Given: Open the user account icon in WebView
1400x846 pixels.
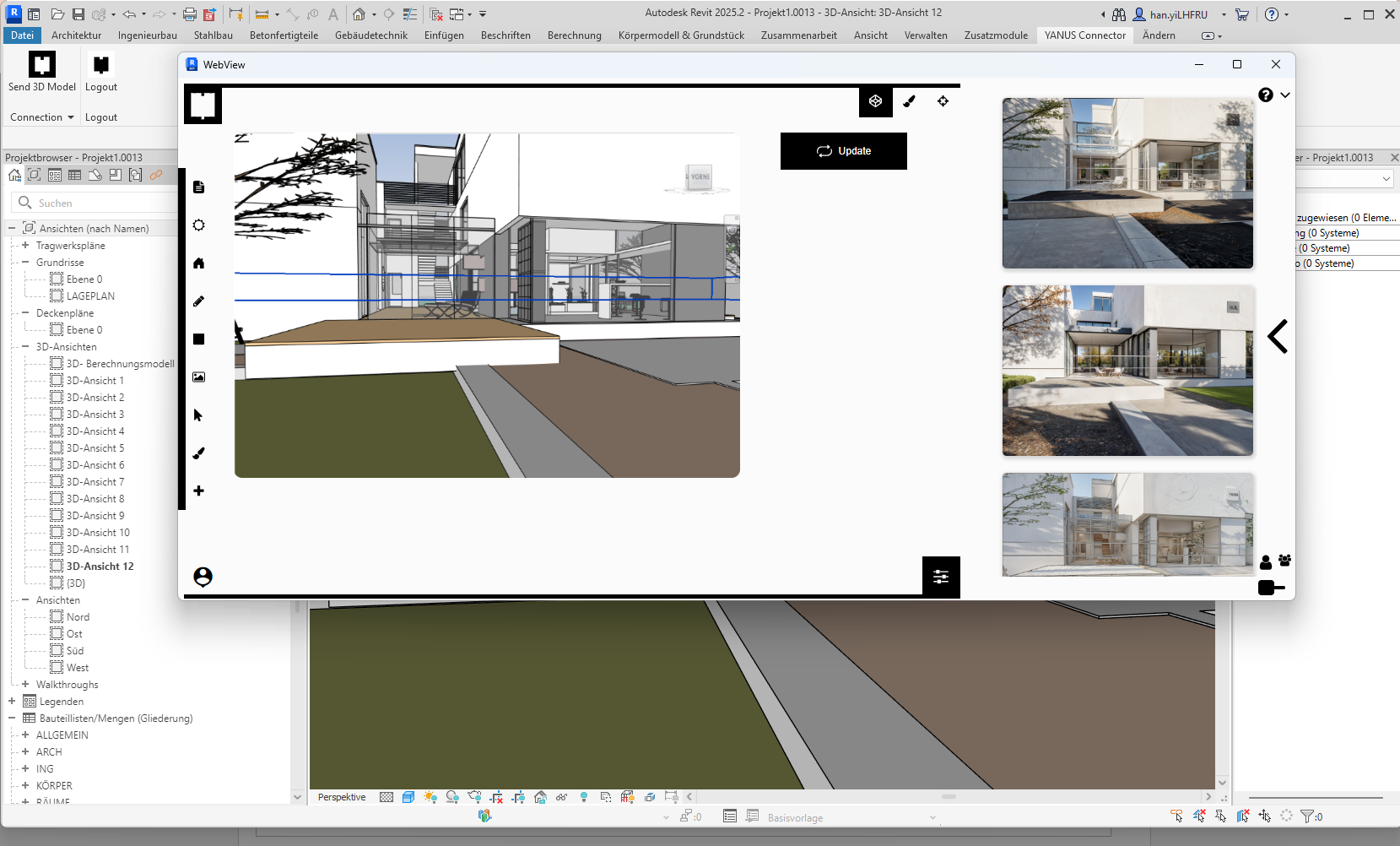Looking at the screenshot, I should tap(203, 577).
